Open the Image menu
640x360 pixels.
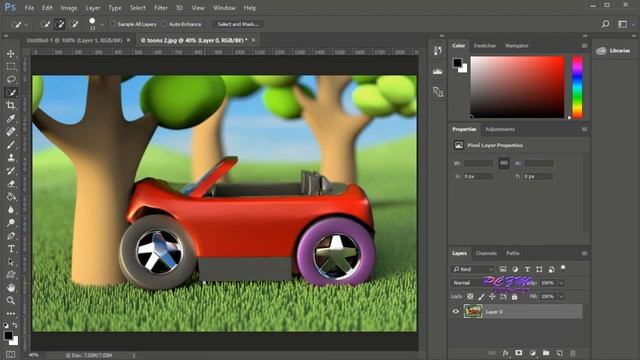pos(69,8)
